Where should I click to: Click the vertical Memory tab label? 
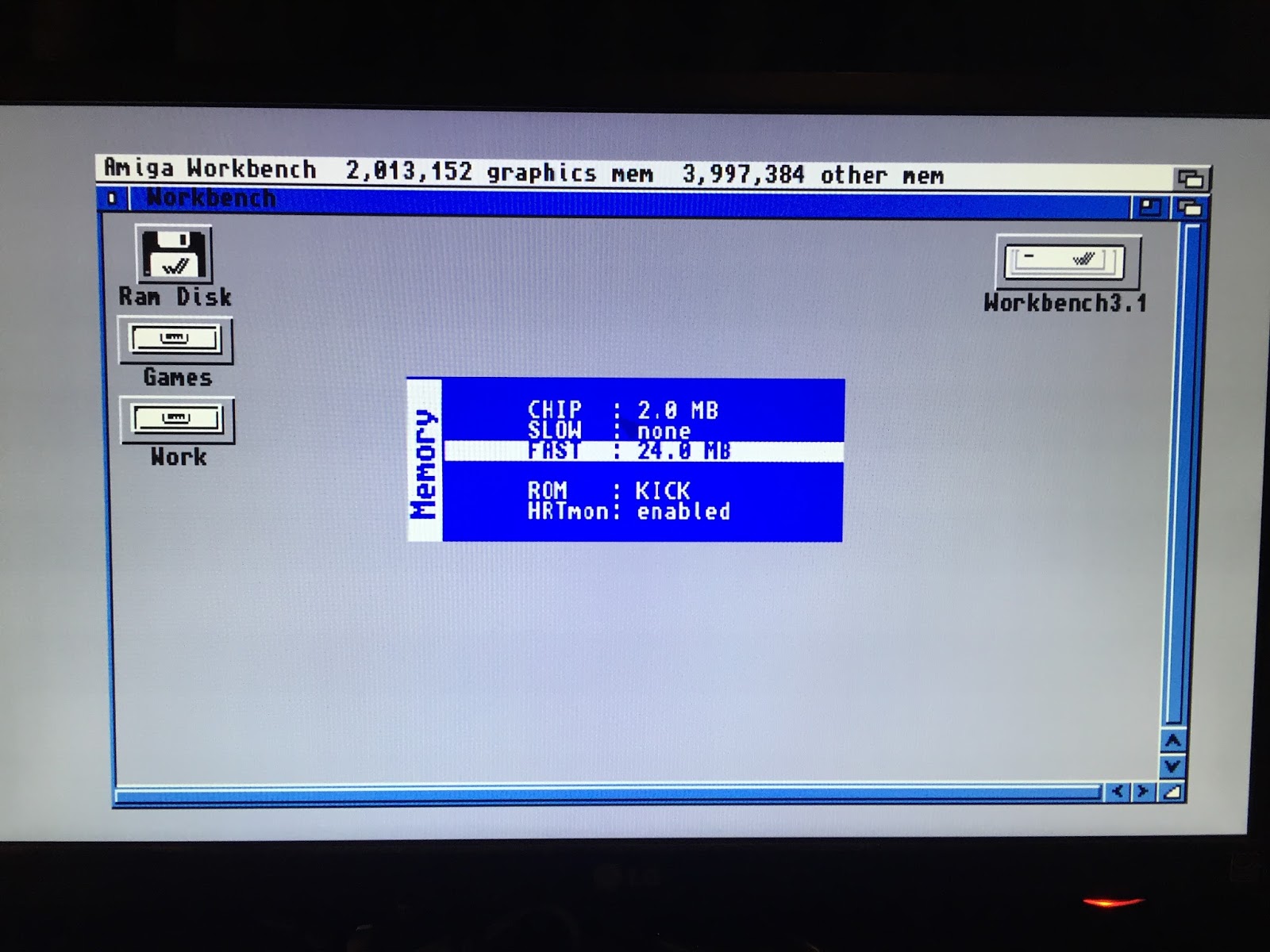[x=425, y=463]
